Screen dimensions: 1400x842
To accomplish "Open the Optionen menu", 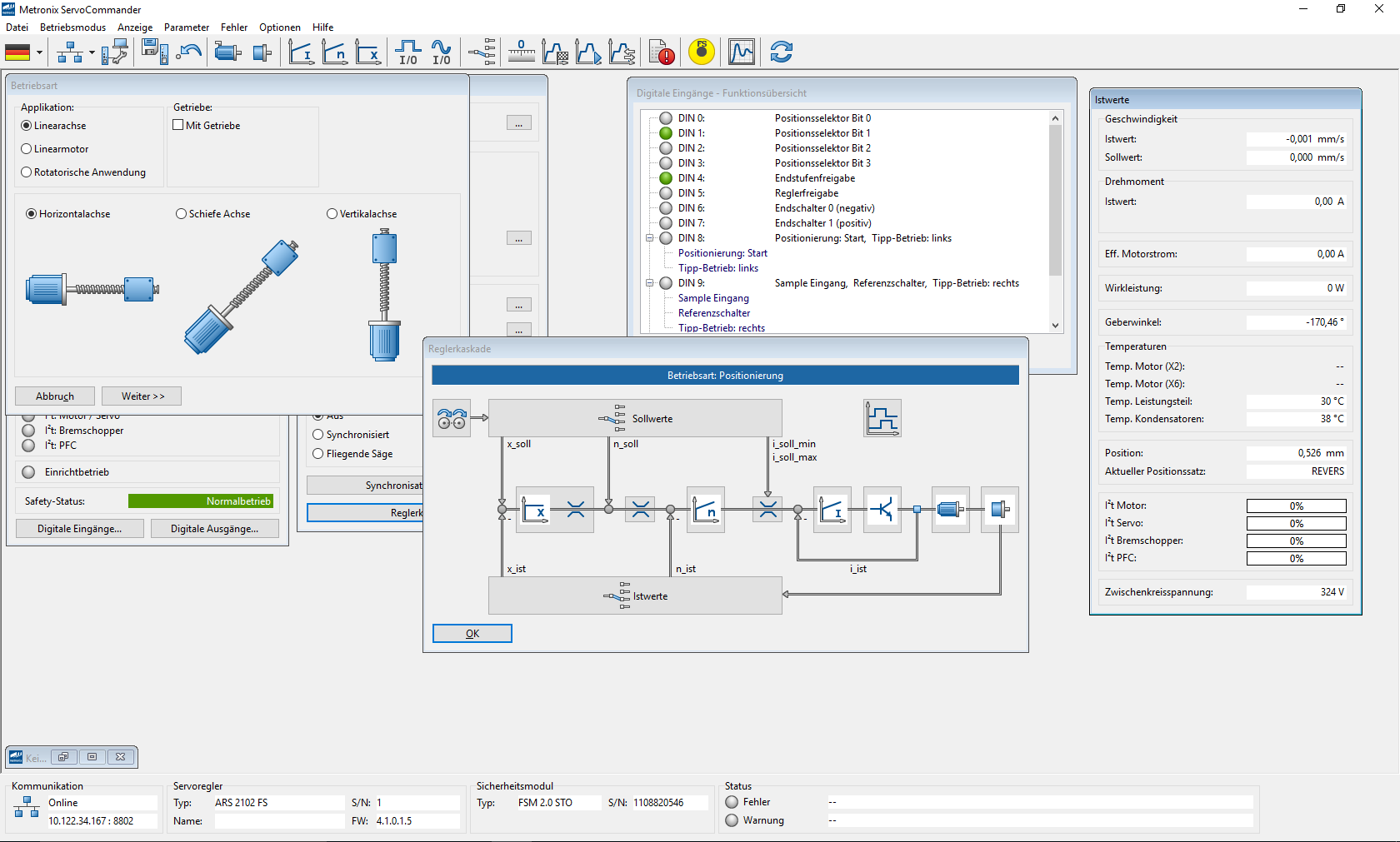I will (x=280, y=27).
